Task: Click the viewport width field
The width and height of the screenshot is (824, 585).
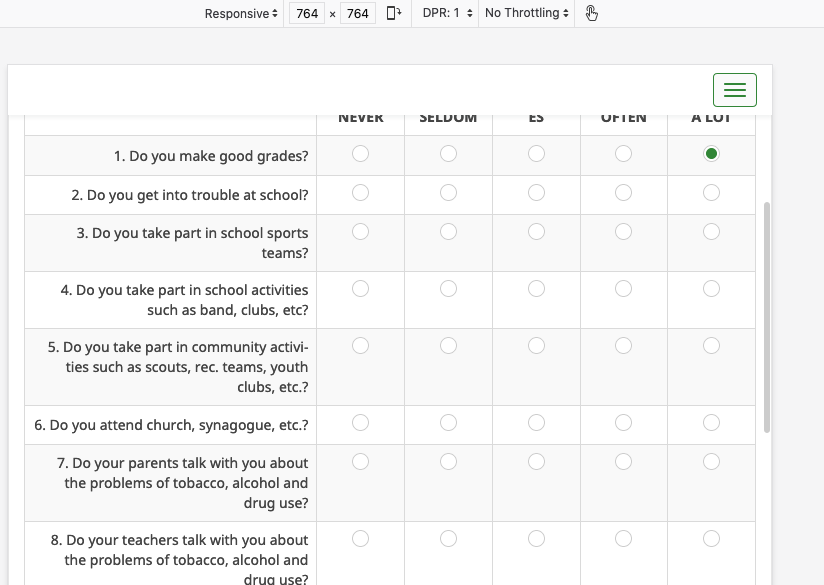Action: pyautogui.click(x=307, y=13)
